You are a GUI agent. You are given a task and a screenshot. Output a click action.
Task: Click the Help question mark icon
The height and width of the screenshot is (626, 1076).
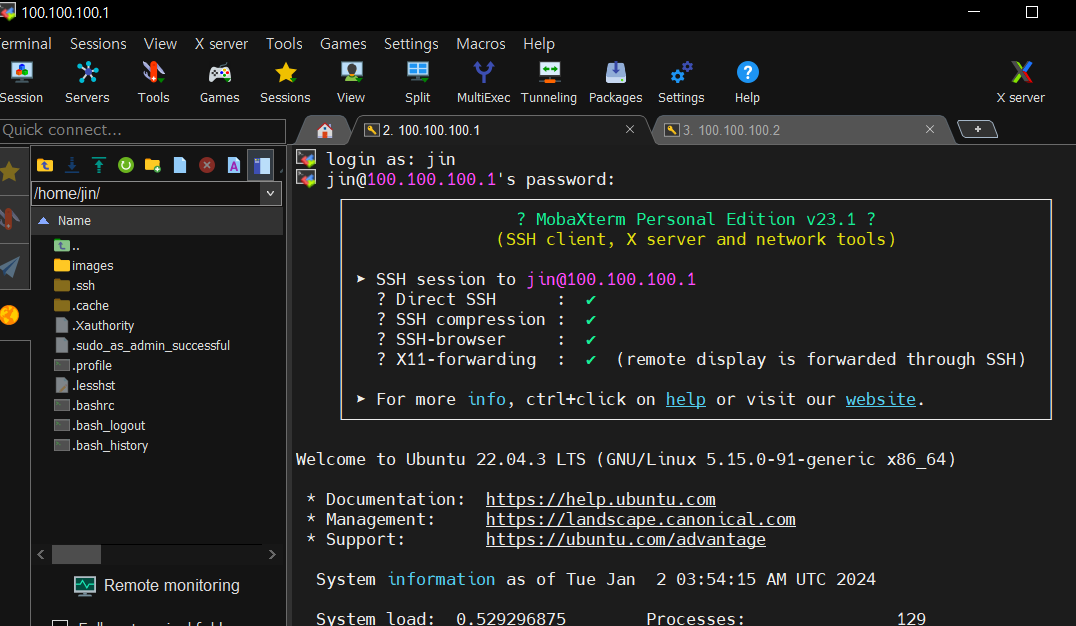coord(747,82)
